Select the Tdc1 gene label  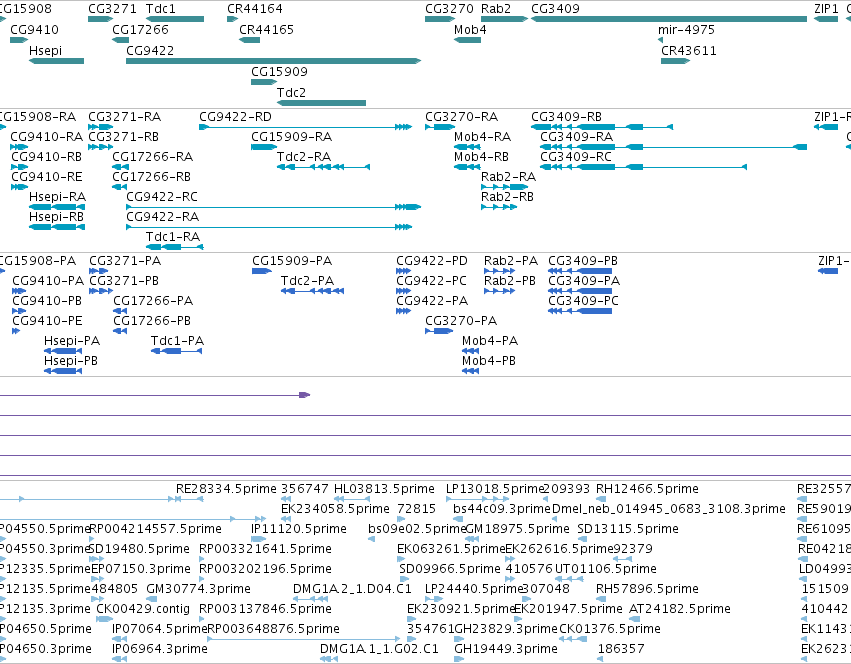click(161, 9)
